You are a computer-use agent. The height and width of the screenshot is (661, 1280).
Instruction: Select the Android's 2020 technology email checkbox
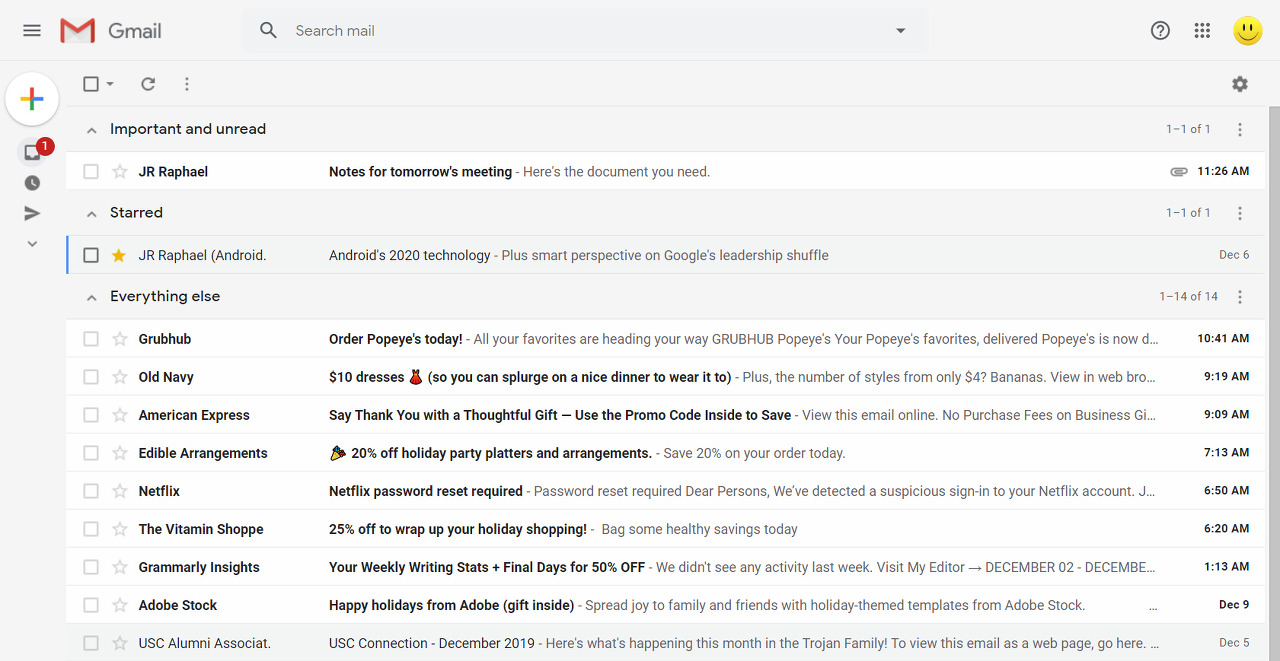pyautogui.click(x=91, y=255)
